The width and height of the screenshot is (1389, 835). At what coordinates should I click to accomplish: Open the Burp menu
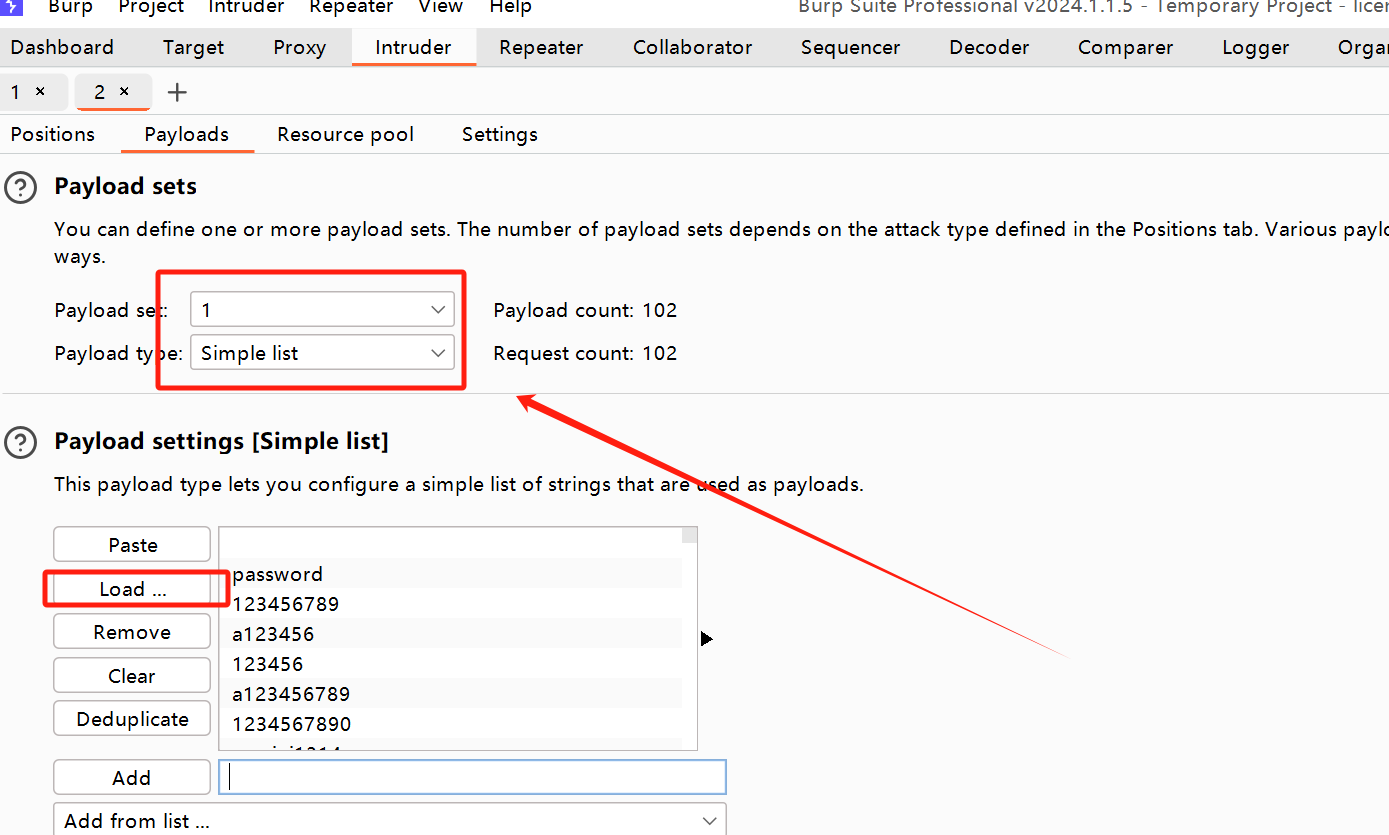(x=70, y=7)
